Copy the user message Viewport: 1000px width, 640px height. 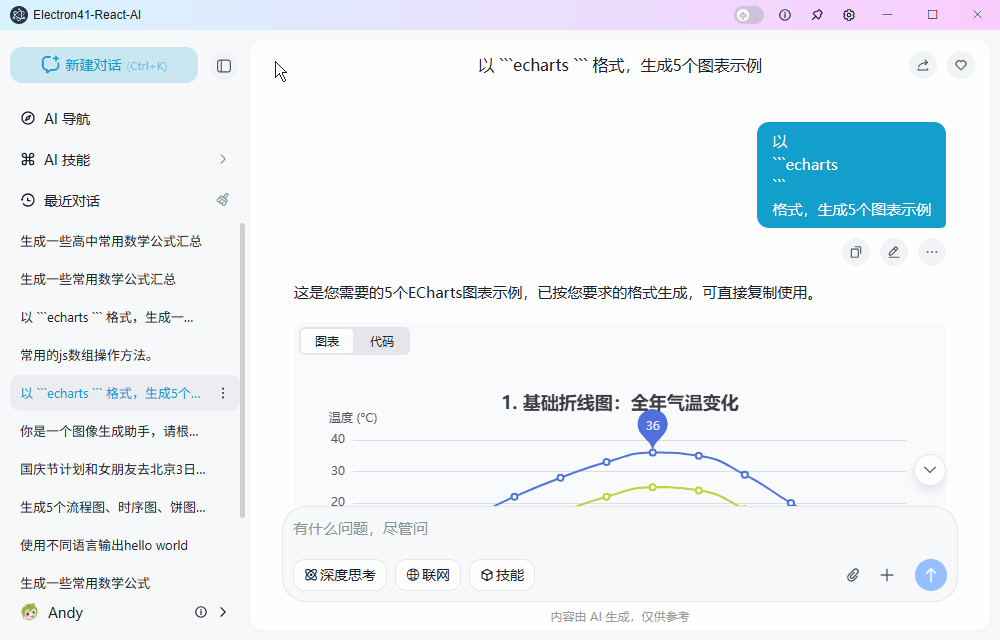click(x=856, y=252)
